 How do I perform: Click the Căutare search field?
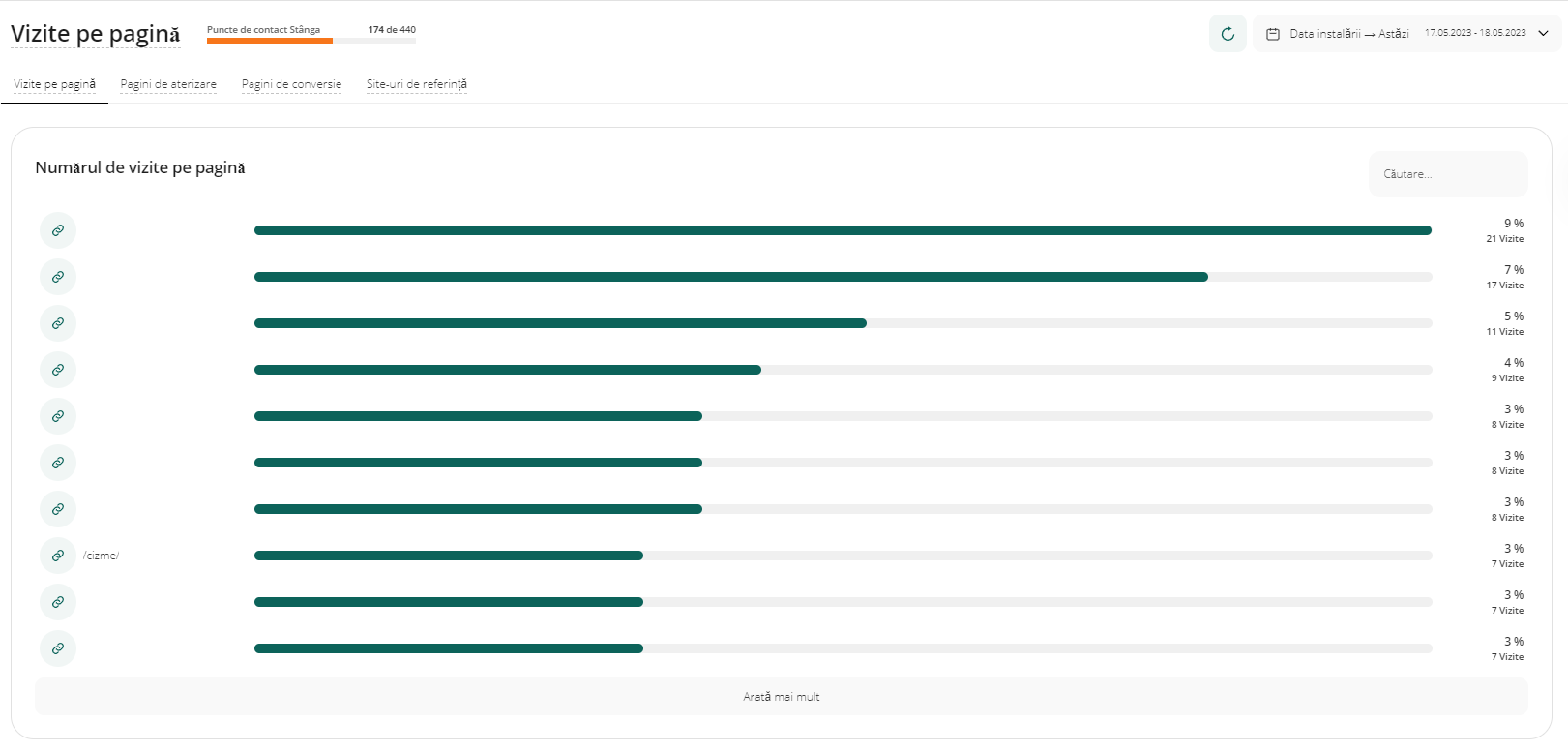[1447, 174]
